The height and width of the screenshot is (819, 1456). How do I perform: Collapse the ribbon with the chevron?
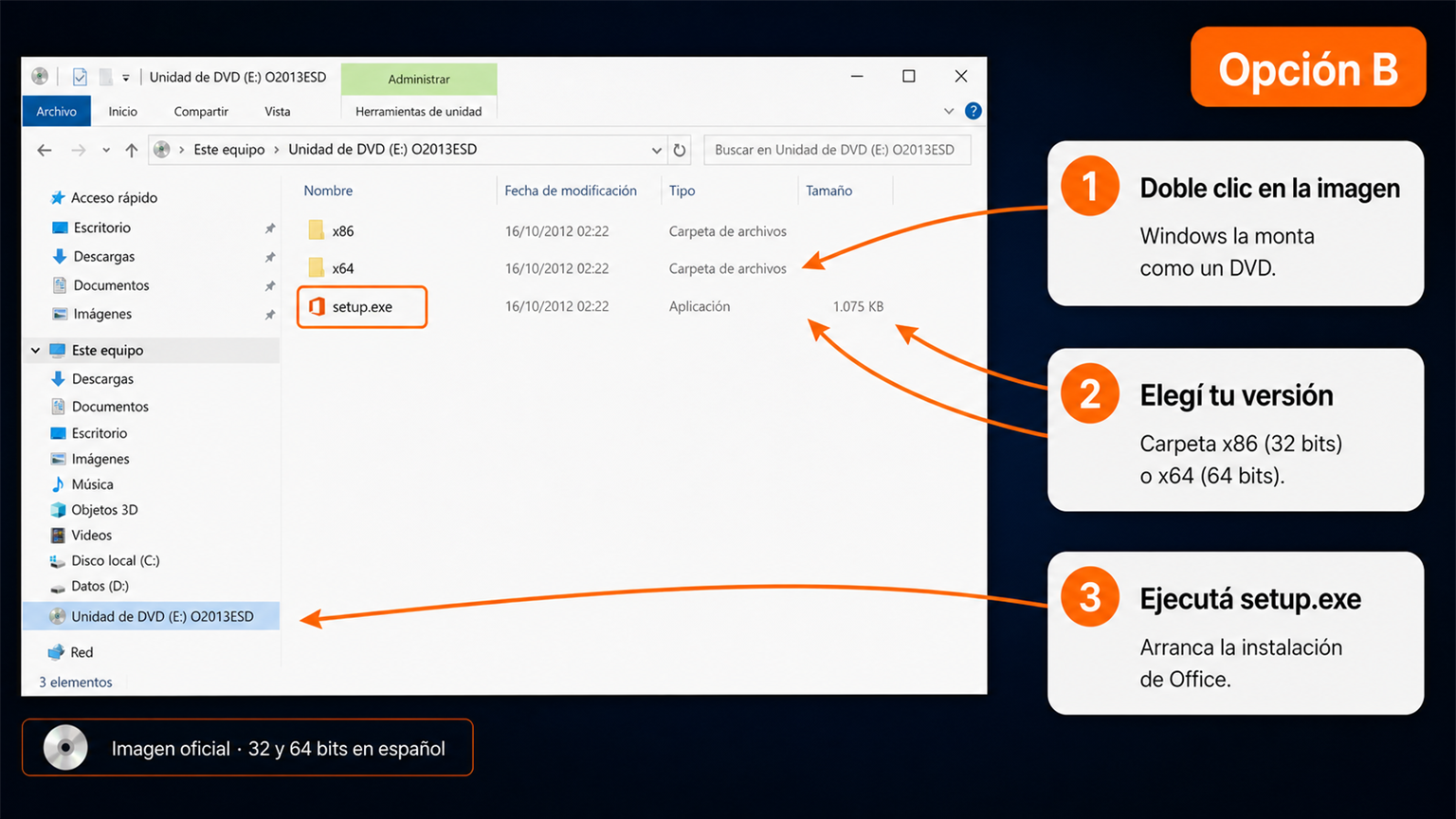pos(949,111)
